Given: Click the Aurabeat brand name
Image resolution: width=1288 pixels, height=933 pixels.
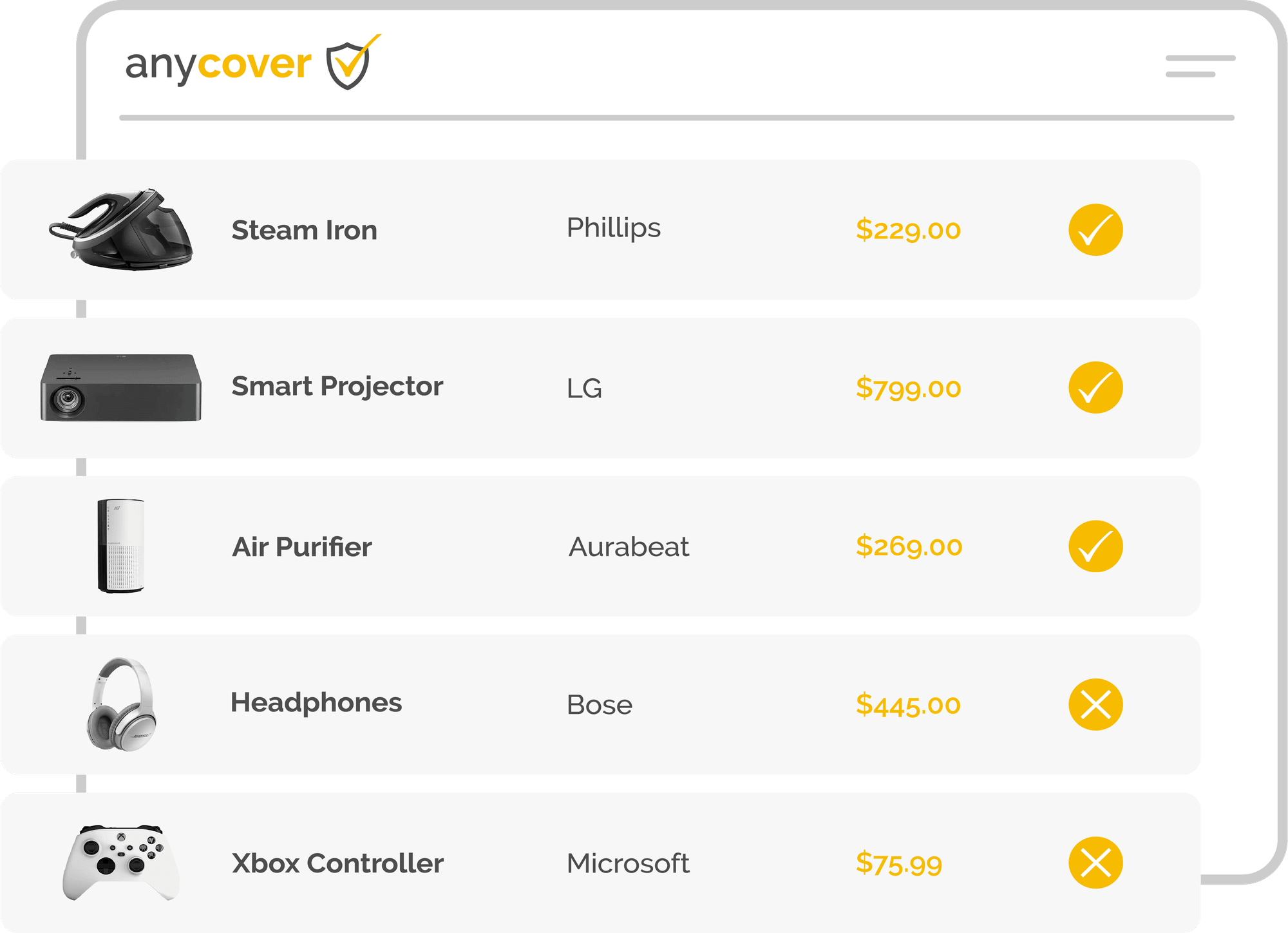Looking at the screenshot, I should coord(628,548).
